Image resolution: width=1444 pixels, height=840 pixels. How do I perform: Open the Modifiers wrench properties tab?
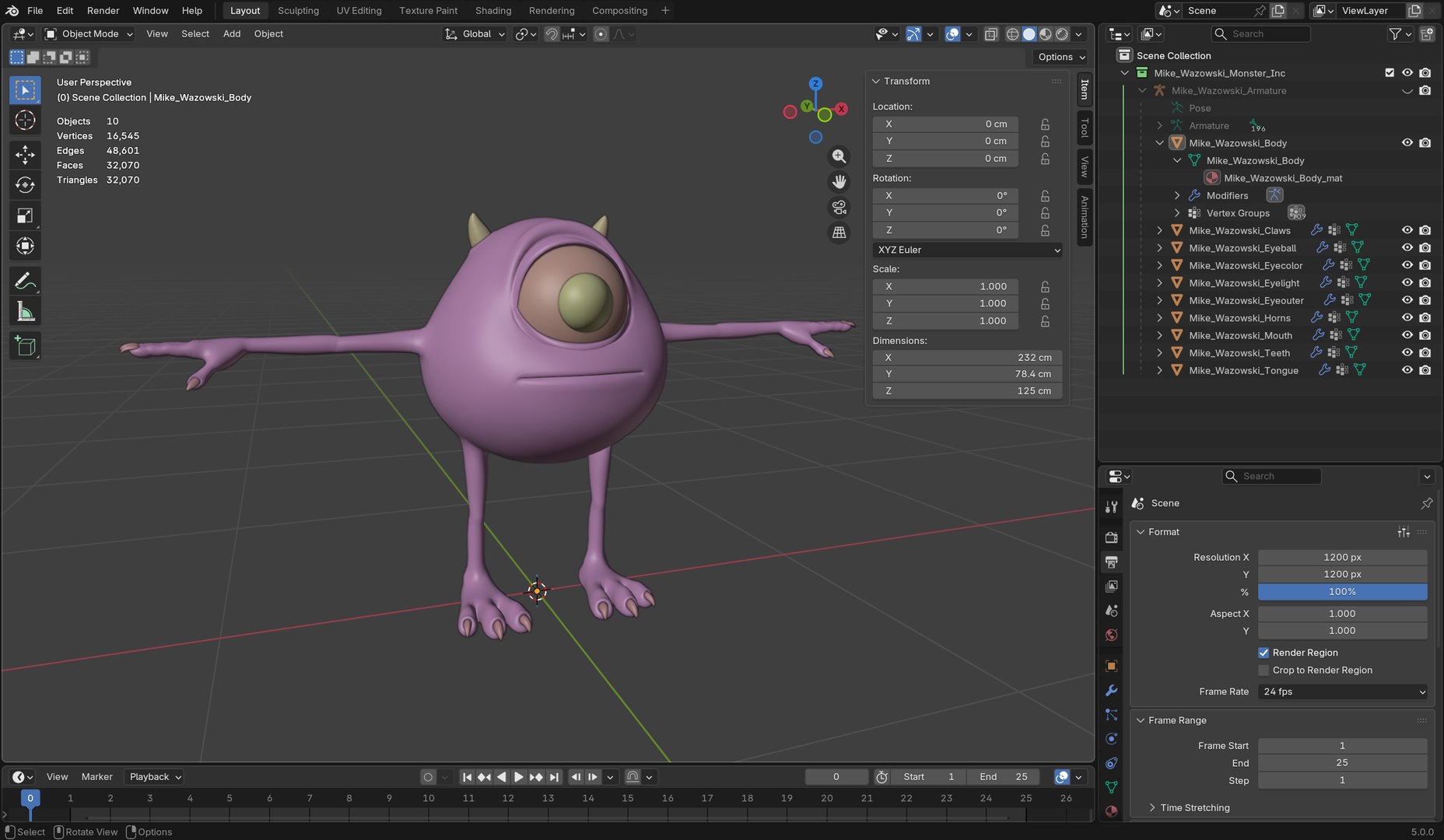pyautogui.click(x=1112, y=690)
